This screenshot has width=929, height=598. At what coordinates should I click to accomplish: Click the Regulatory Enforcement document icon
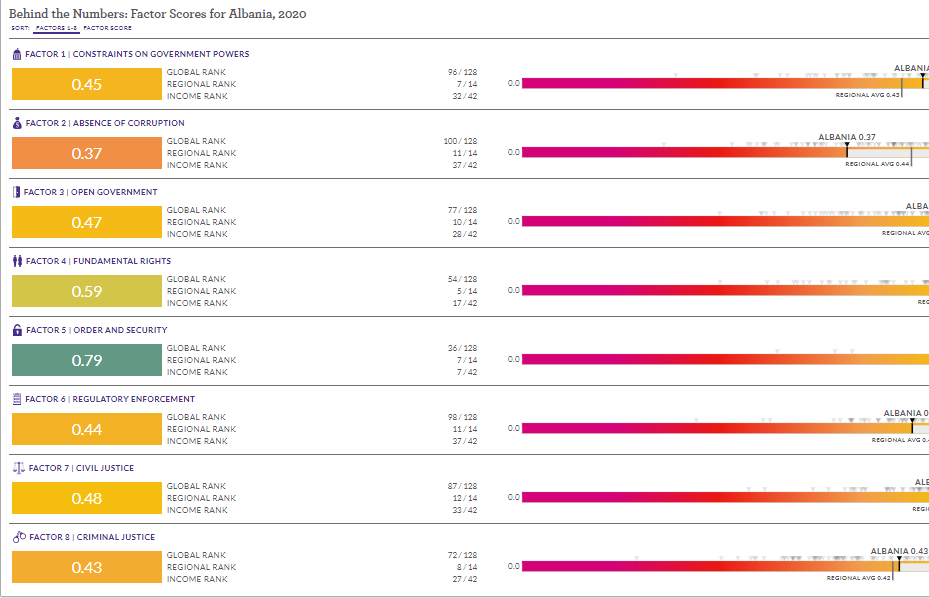[x=17, y=399]
